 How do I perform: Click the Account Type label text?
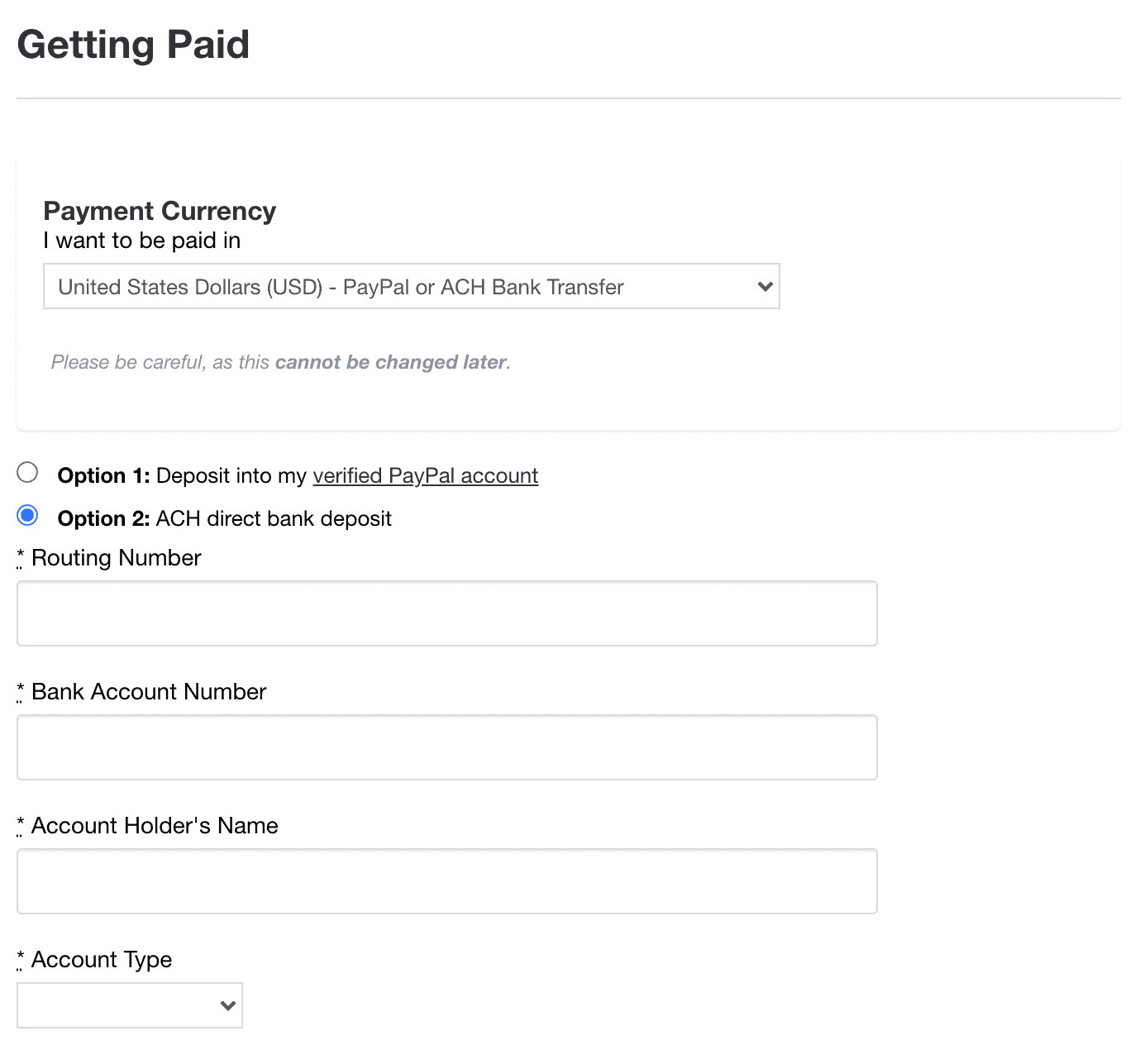102,960
